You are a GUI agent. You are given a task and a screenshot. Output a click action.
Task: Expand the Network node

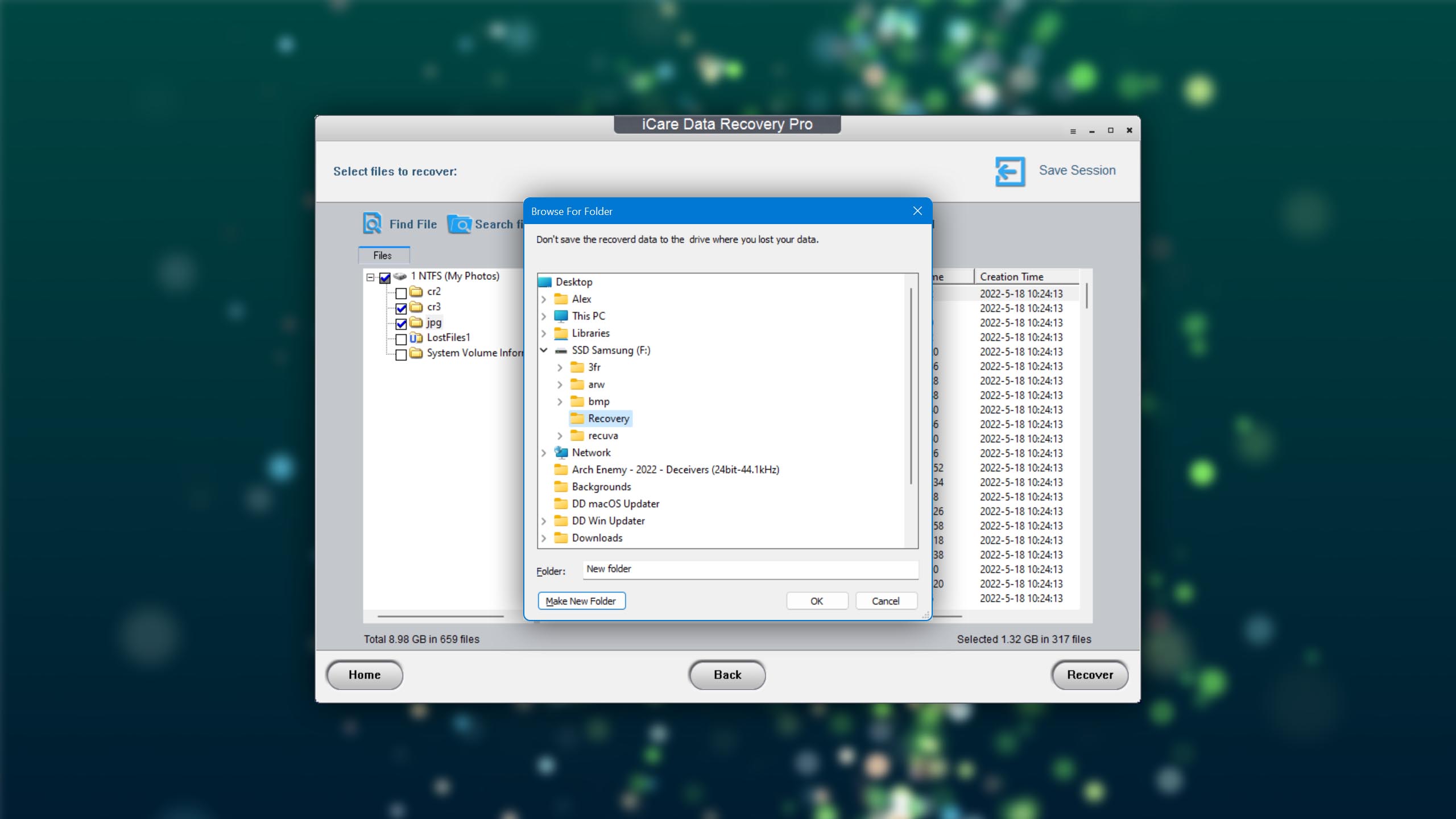coord(544,453)
